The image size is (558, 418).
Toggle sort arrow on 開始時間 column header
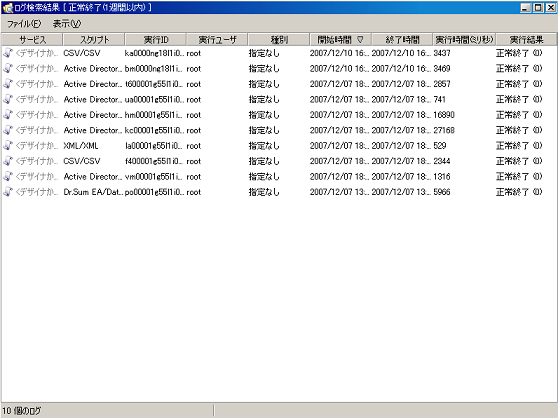[x=360, y=39]
